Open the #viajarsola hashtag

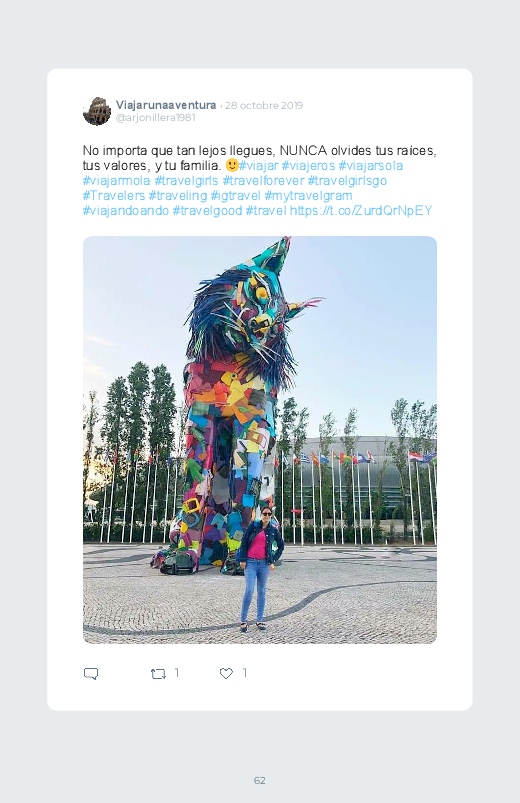(371, 166)
